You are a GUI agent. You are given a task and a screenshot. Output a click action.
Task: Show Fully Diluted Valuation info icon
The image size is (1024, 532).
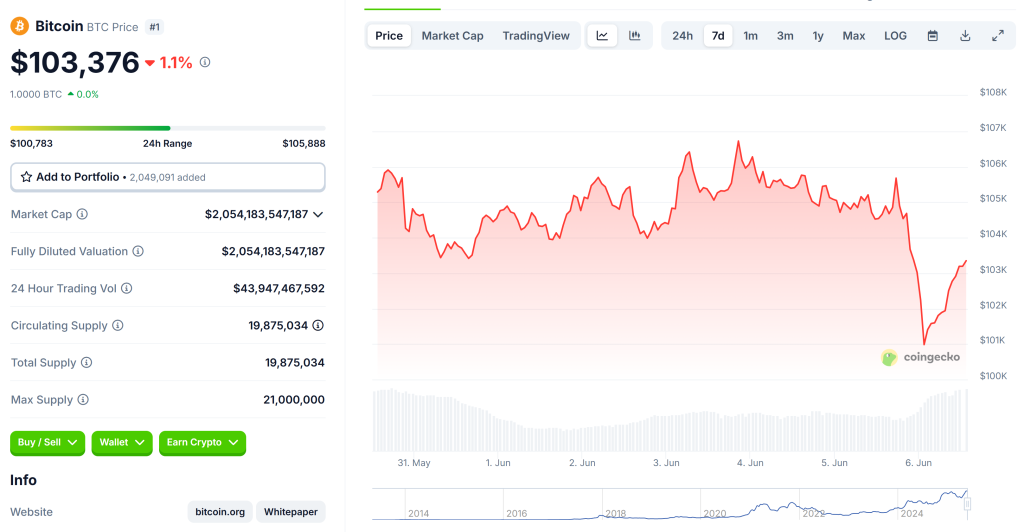coord(138,251)
